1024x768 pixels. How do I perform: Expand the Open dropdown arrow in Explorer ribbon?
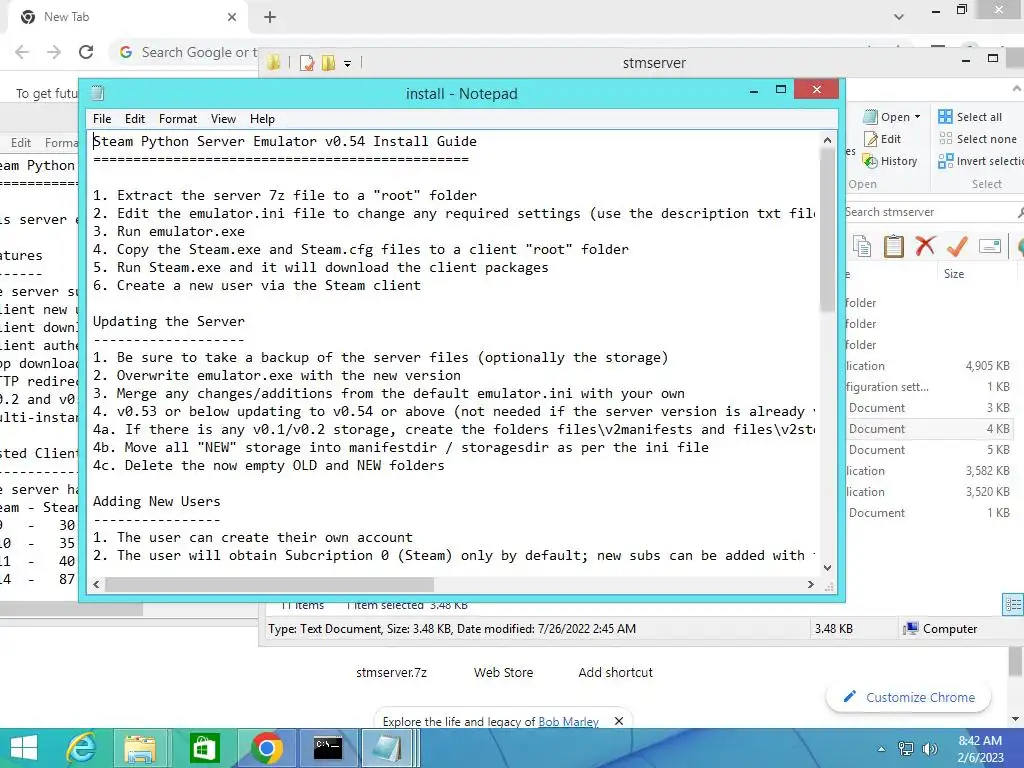tap(918, 117)
